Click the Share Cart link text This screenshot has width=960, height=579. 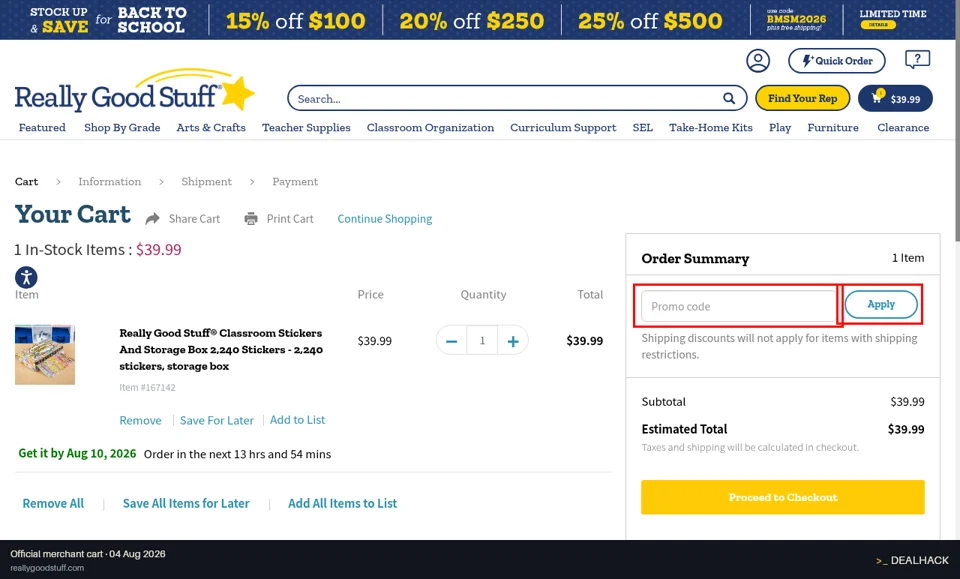[194, 219]
